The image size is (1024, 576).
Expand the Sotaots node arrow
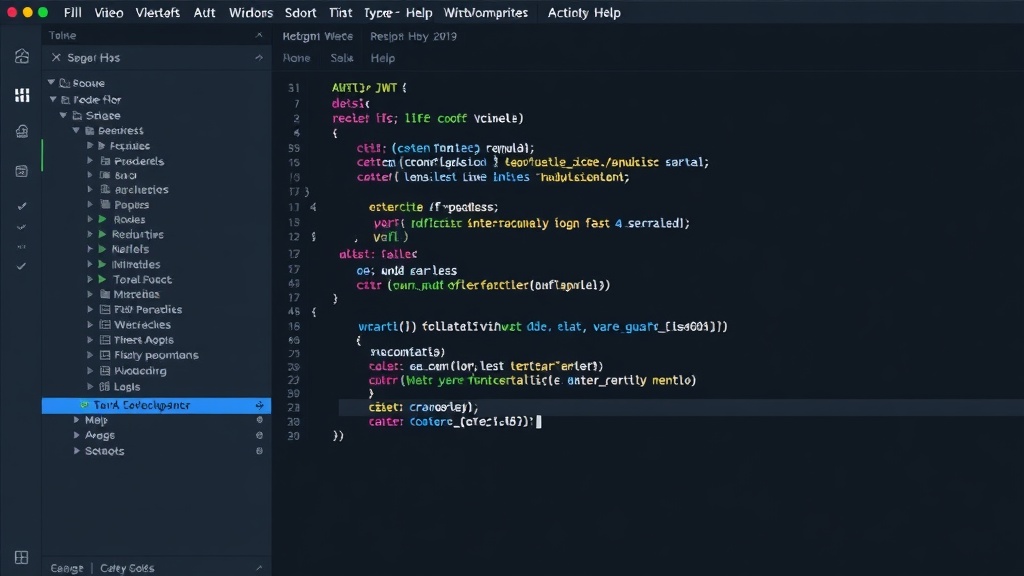pos(76,451)
